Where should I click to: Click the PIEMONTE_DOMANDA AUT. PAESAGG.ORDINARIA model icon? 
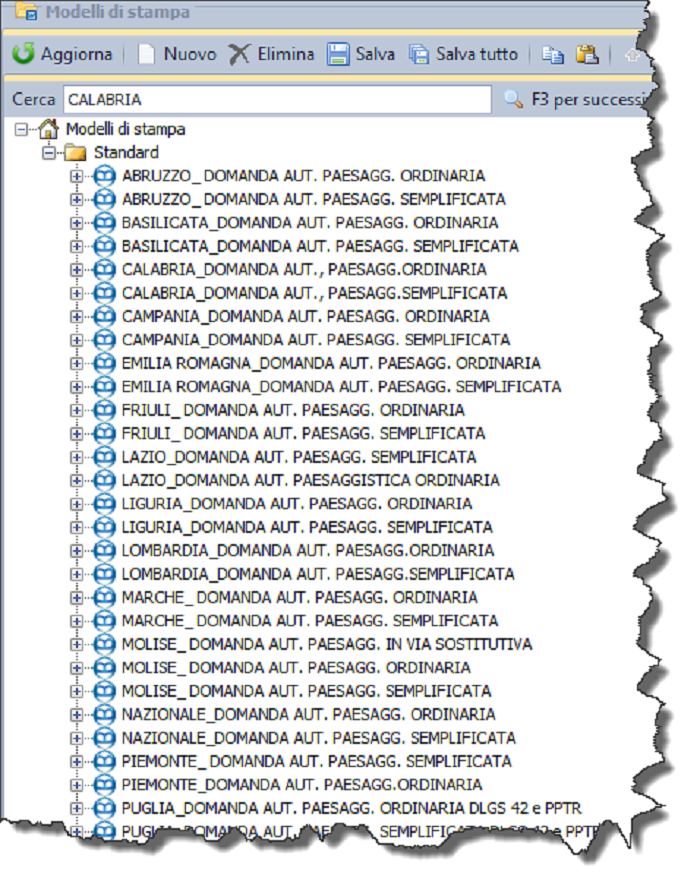pyautogui.click(x=105, y=784)
